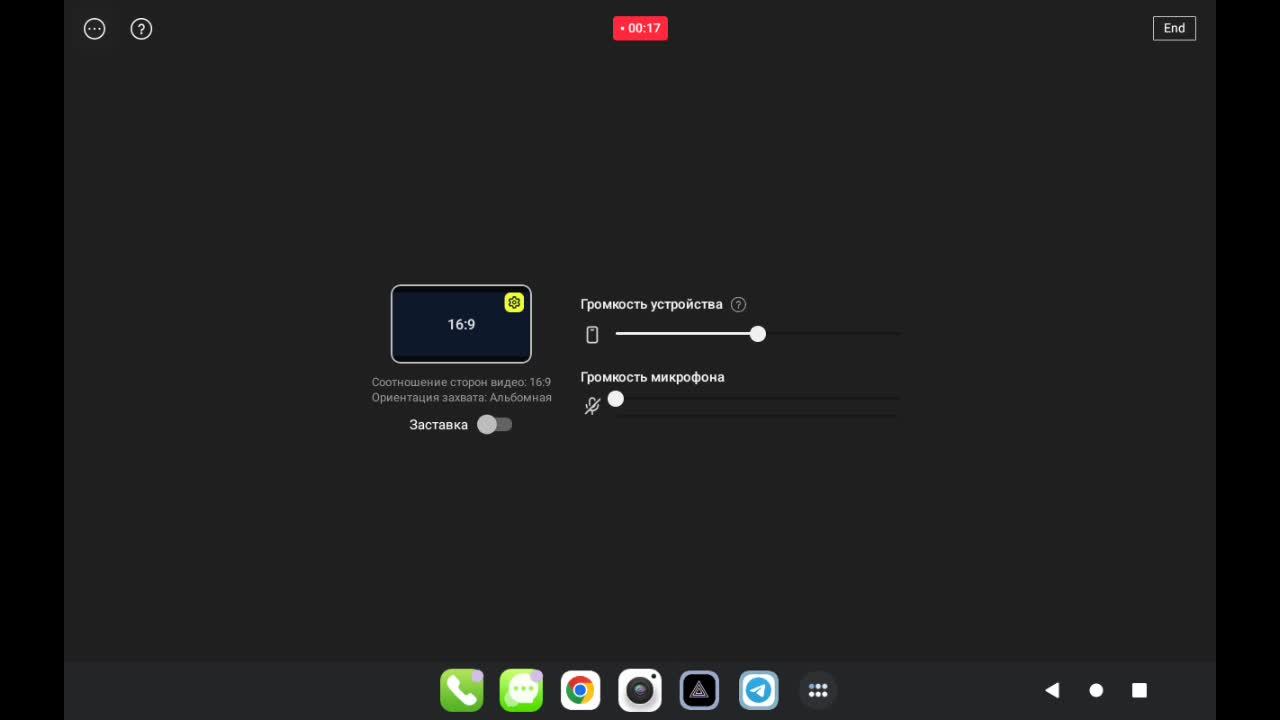Launch Telegram from the dock
The image size is (1280, 720).
click(759, 690)
